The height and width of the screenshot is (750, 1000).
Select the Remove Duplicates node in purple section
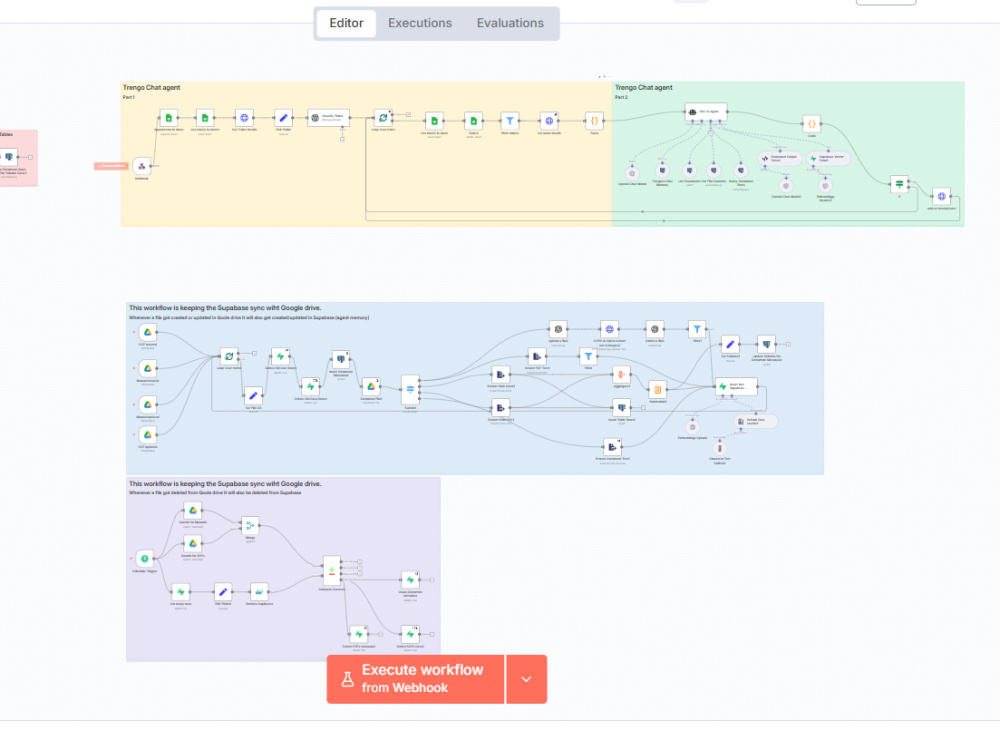tap(259, 592)
